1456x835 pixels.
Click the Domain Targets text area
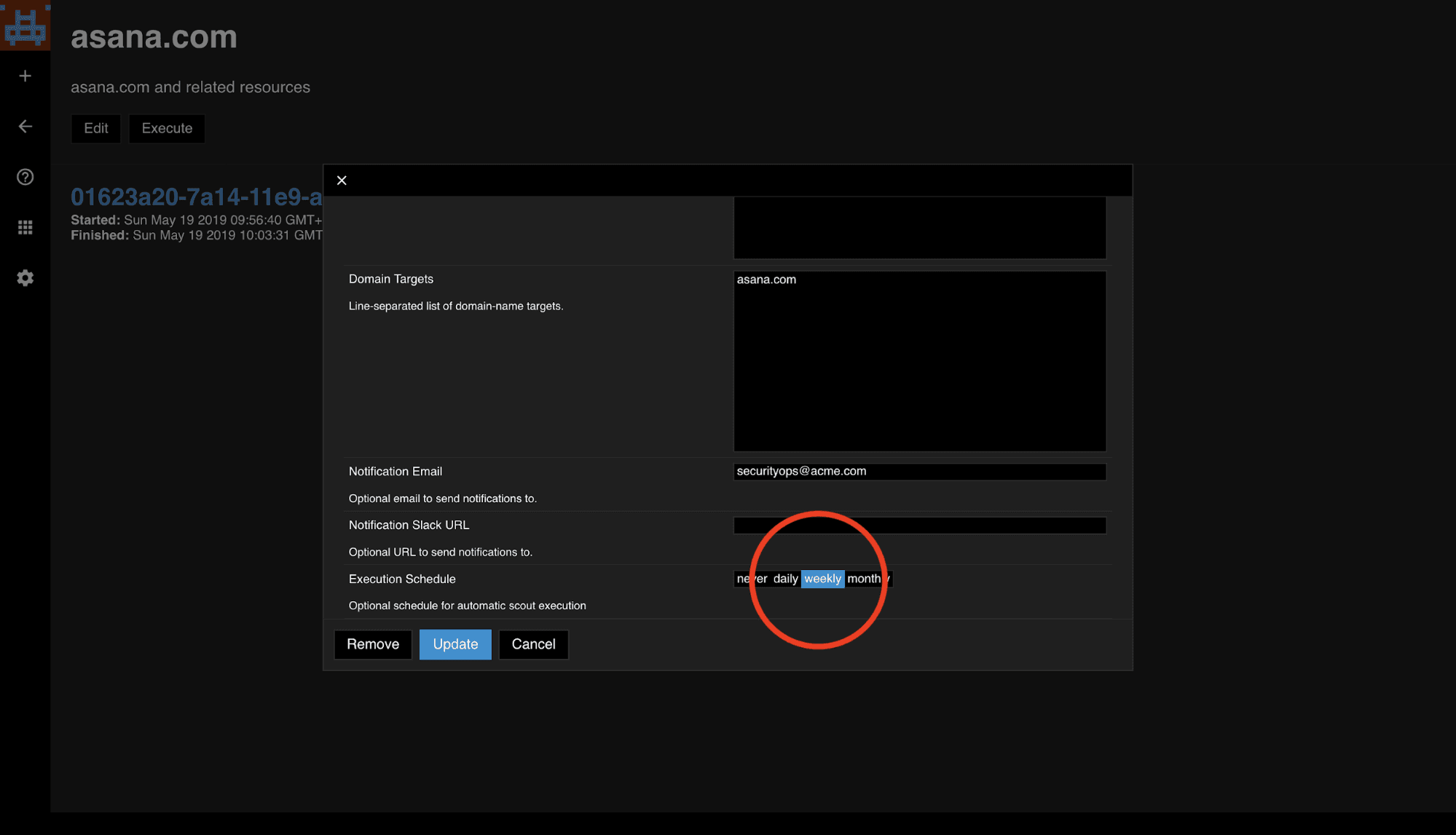coord(920,361)
